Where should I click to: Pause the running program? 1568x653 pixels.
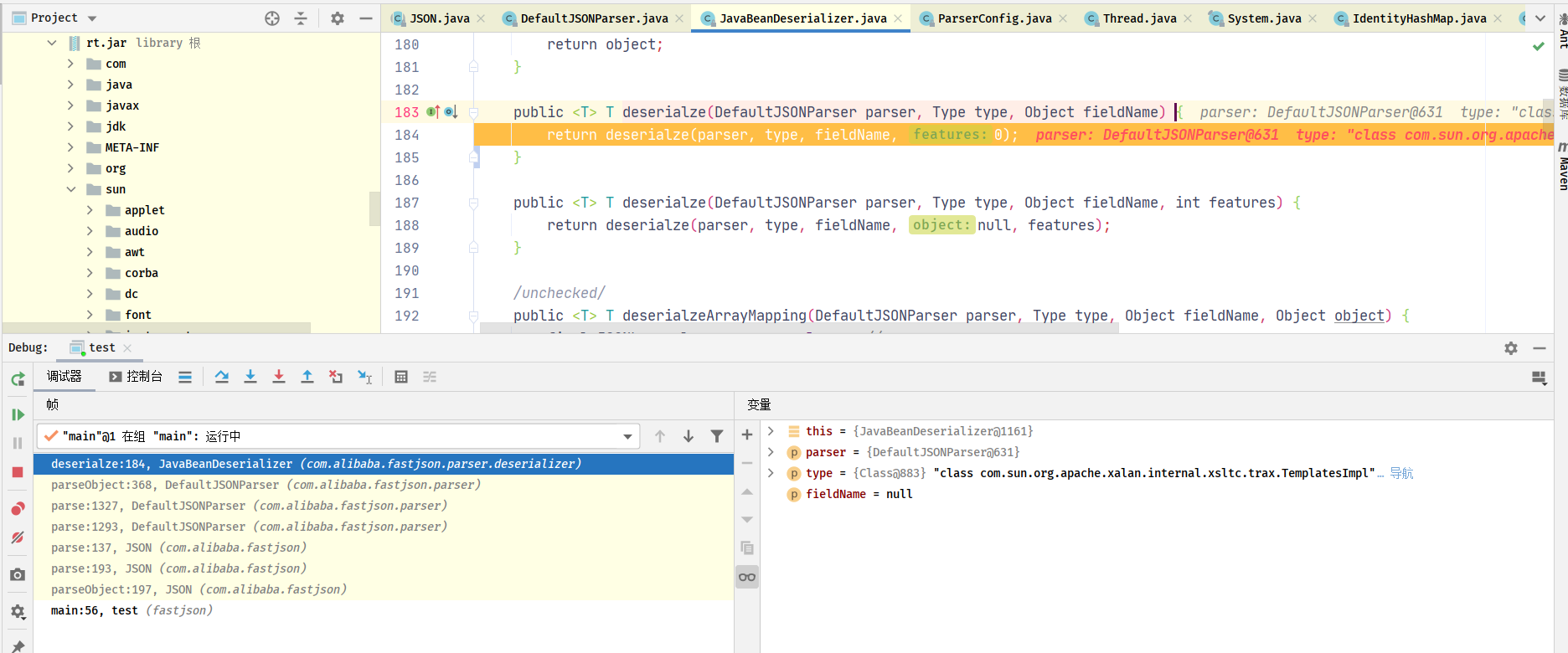pyautogui.click(x=18, y=443)
